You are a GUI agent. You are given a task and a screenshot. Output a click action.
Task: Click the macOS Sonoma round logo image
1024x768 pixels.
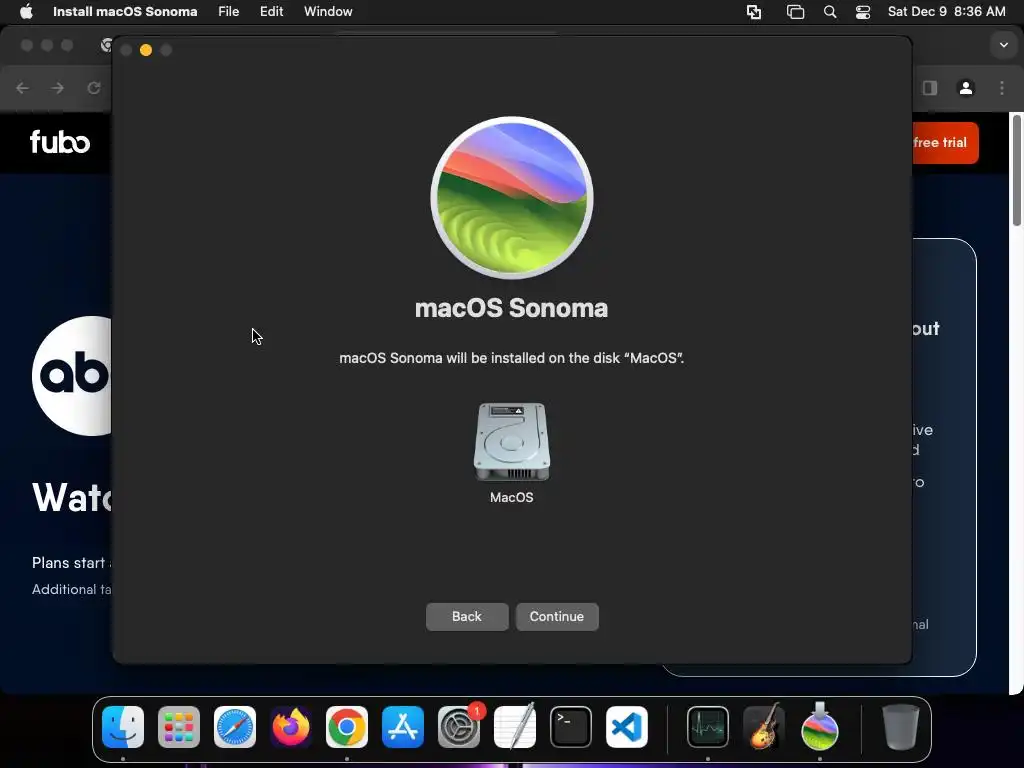pos(512,198)
